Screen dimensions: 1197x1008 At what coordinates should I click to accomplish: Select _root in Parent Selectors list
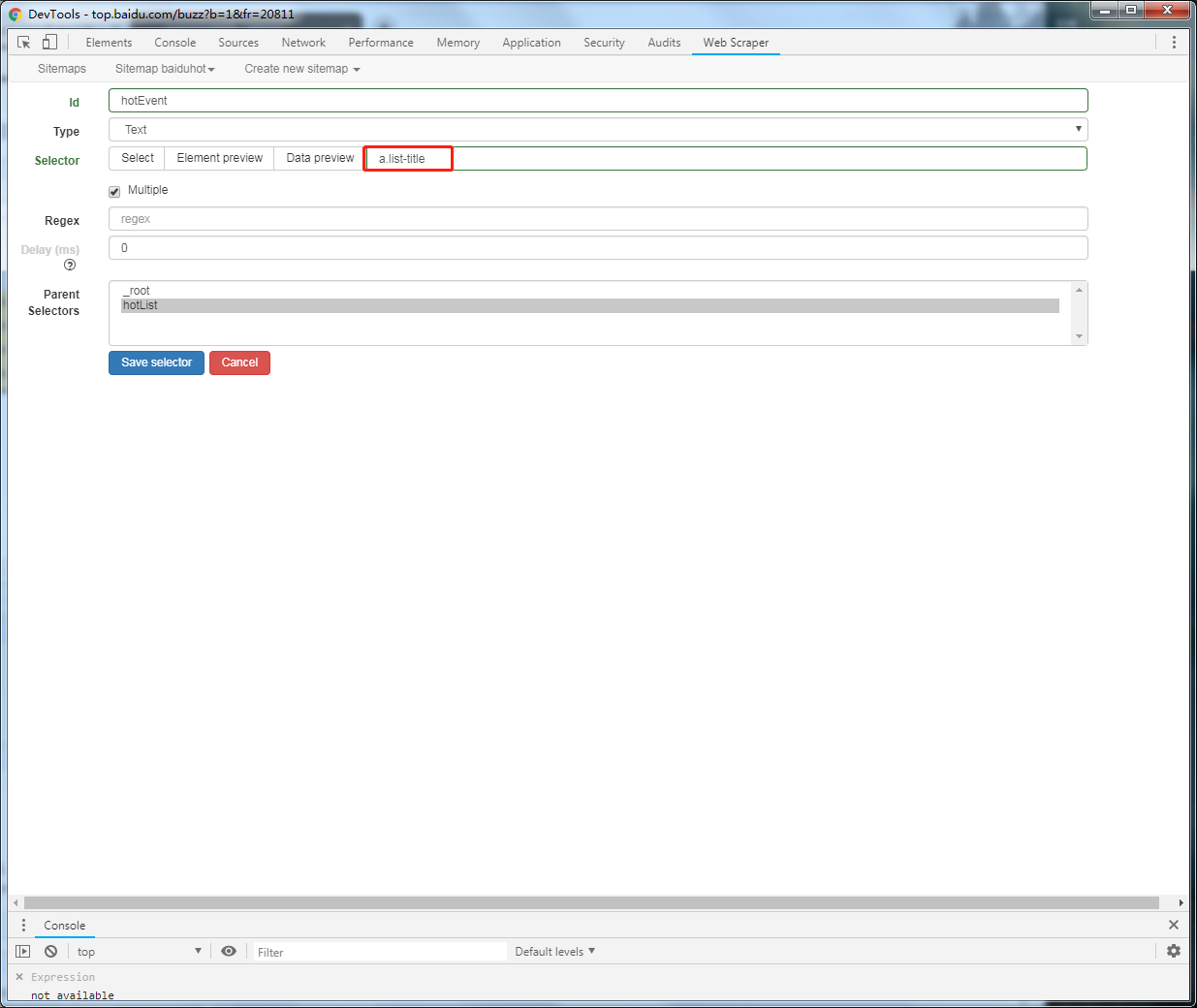coord(589,291)
